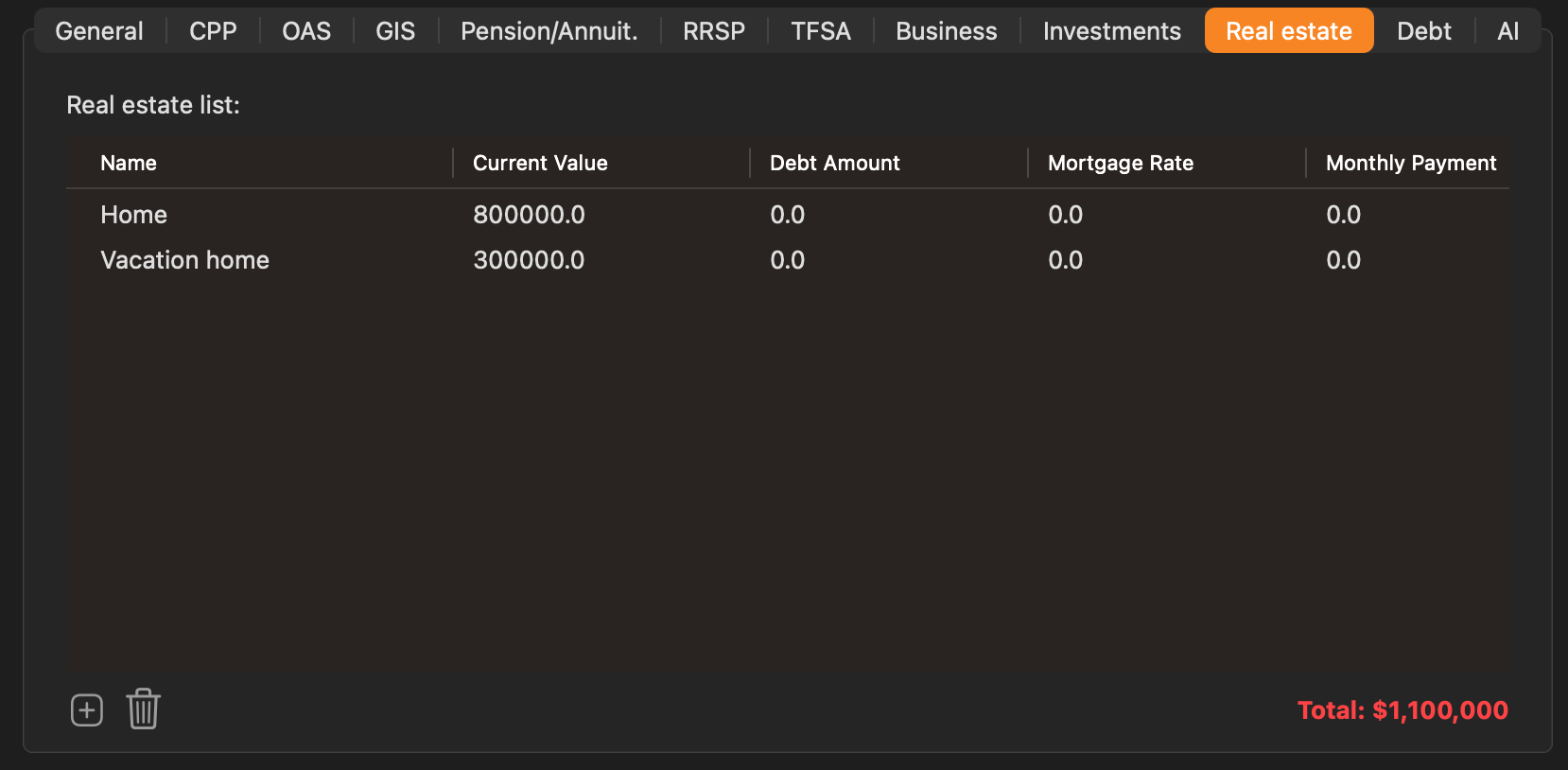
Task: Open the AI tab
Action: click(1508, 31)
